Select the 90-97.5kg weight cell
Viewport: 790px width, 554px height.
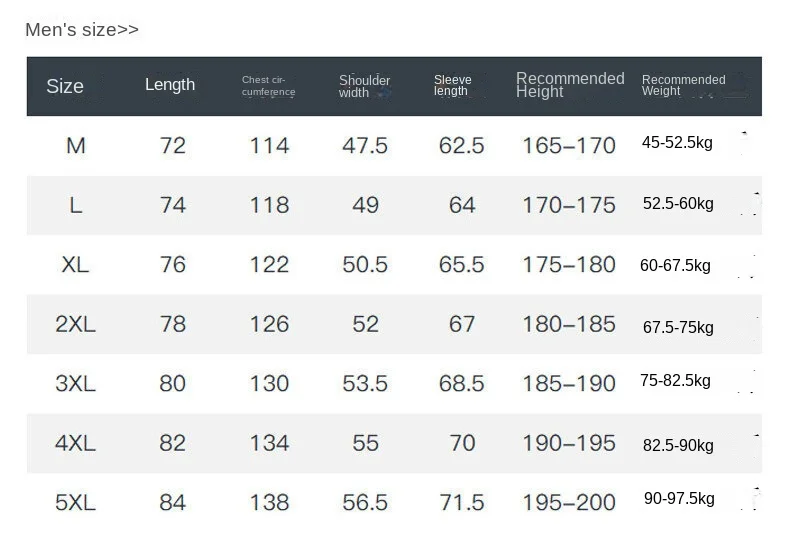pyautogui.click(x=679, y=499)
